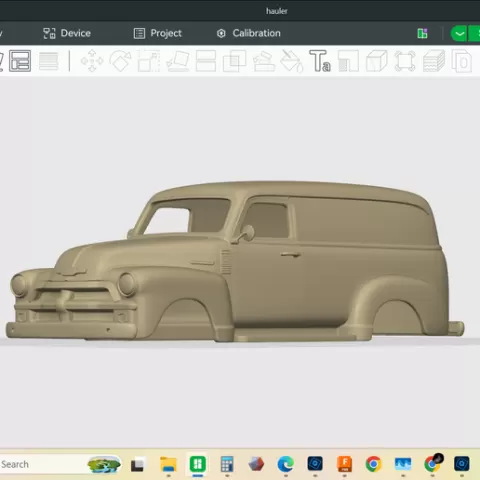Select the Cut tool
Screen dimensions: 480x480
coord(206,61)
